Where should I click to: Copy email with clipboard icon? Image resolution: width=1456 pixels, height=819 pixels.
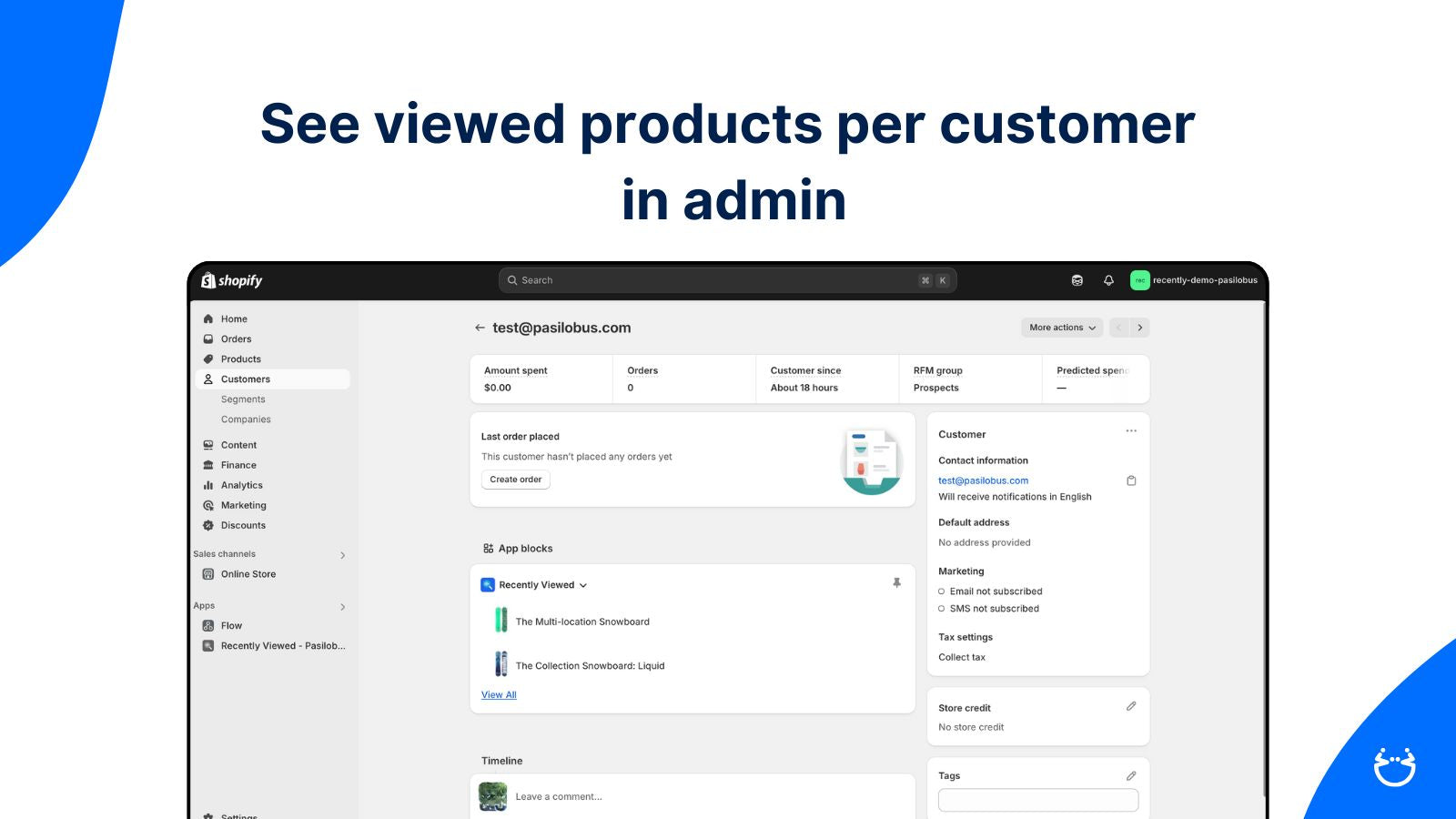pyautogui.click(x=1131, y=480)
